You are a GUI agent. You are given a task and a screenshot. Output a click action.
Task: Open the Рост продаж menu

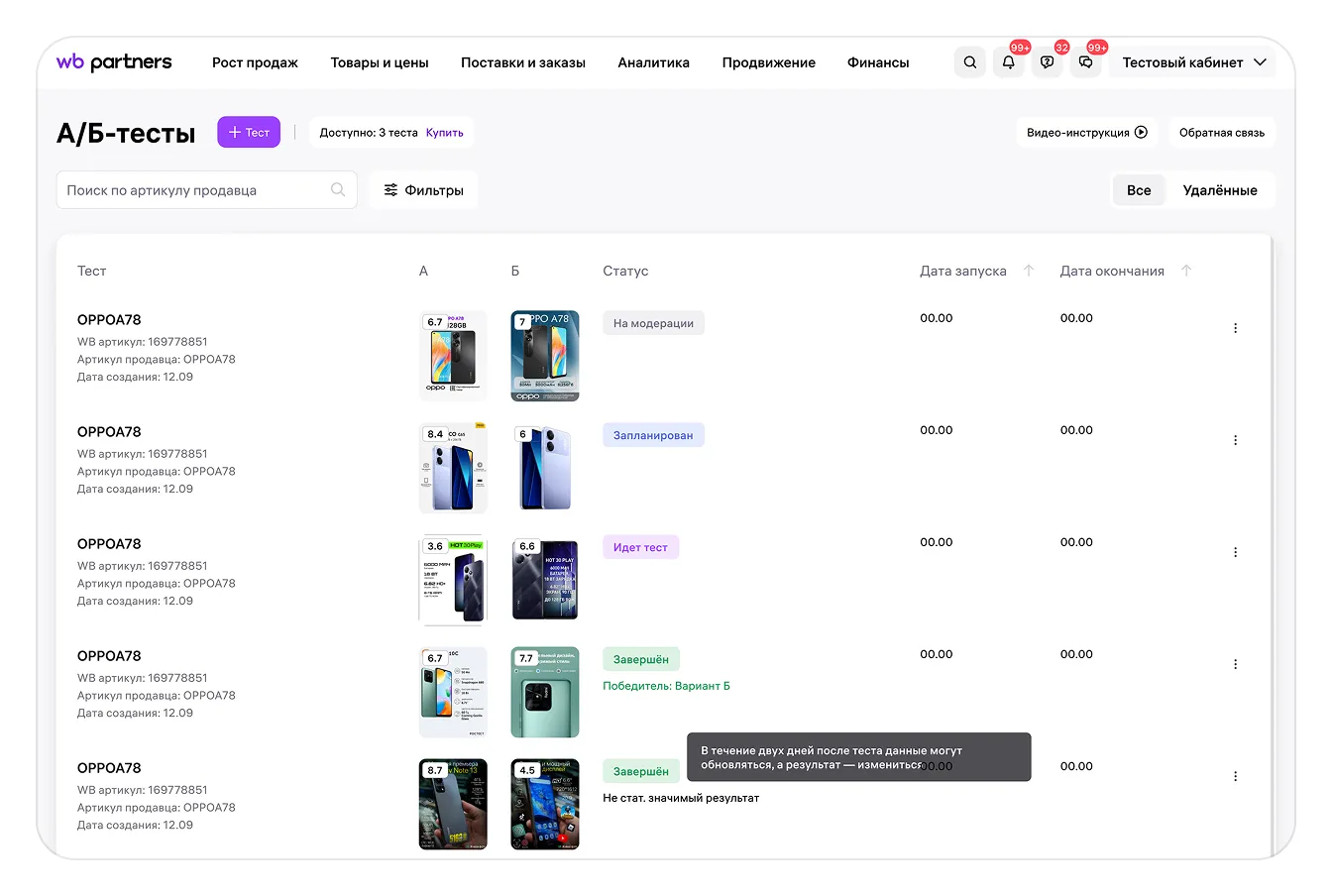click(255, 62)
